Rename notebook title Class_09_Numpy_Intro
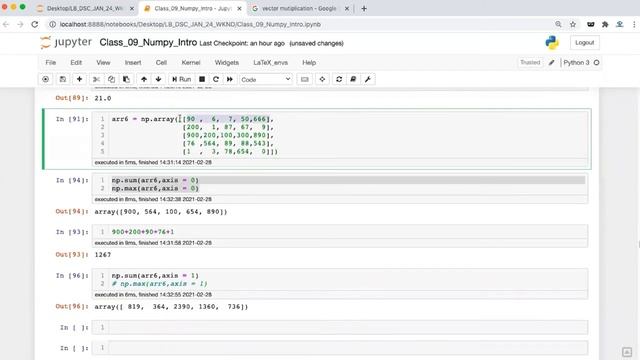The width and height of the screenshot is (640, 360). coord(148,42)
